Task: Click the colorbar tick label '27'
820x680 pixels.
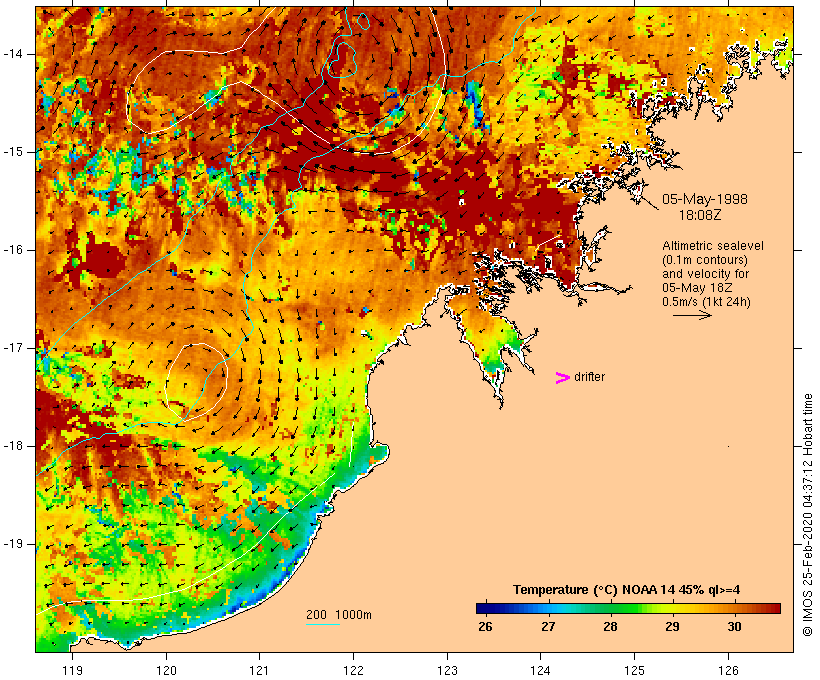Action: 548,626
